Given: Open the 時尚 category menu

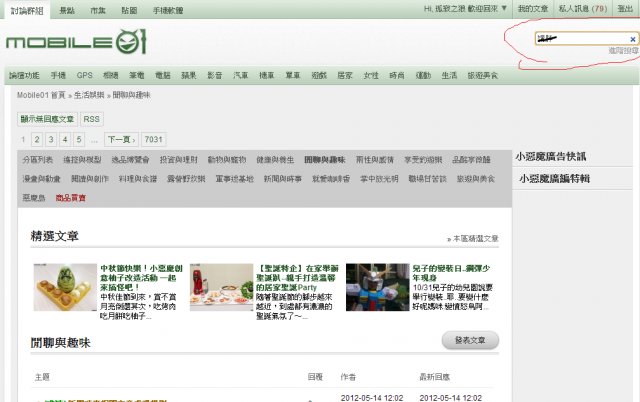Looking at the screenshot, I should [x=397, y=76].
